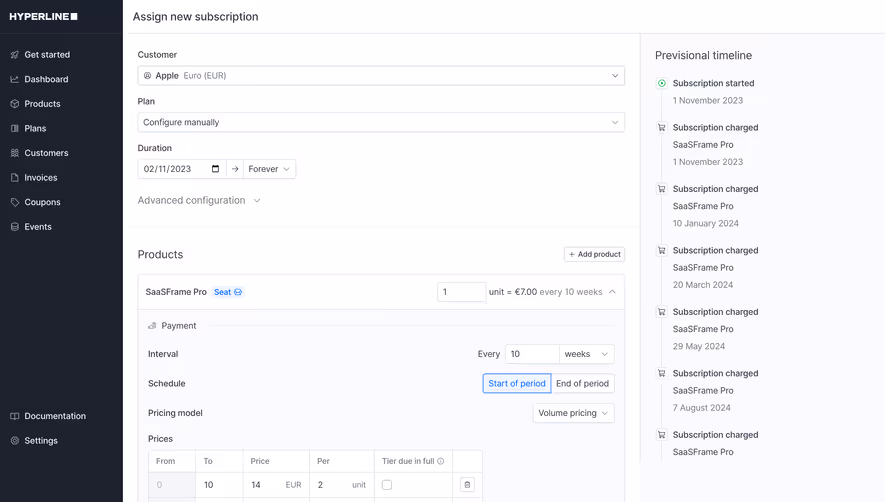Screen dimensions: 885x502
Task: Click the Hyperline logo
Action: (43, 16)
